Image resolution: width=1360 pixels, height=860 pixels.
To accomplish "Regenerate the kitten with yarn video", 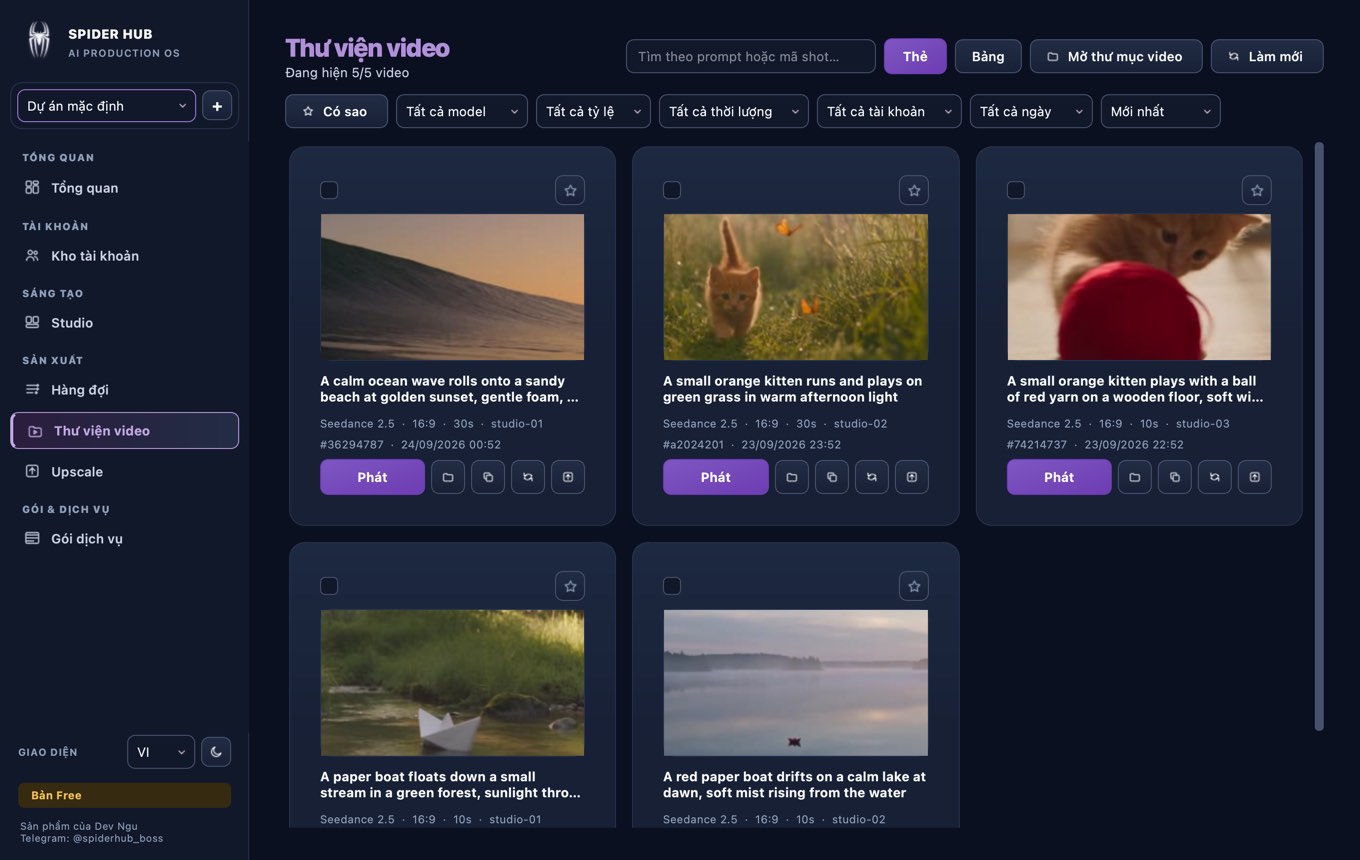I will [x=1215, y=477].
